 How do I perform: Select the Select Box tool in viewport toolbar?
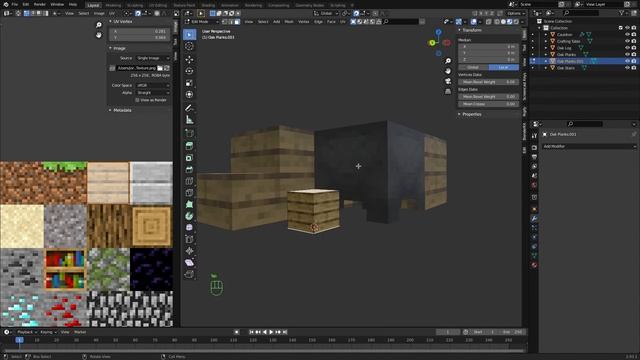(x=189, y=35)
